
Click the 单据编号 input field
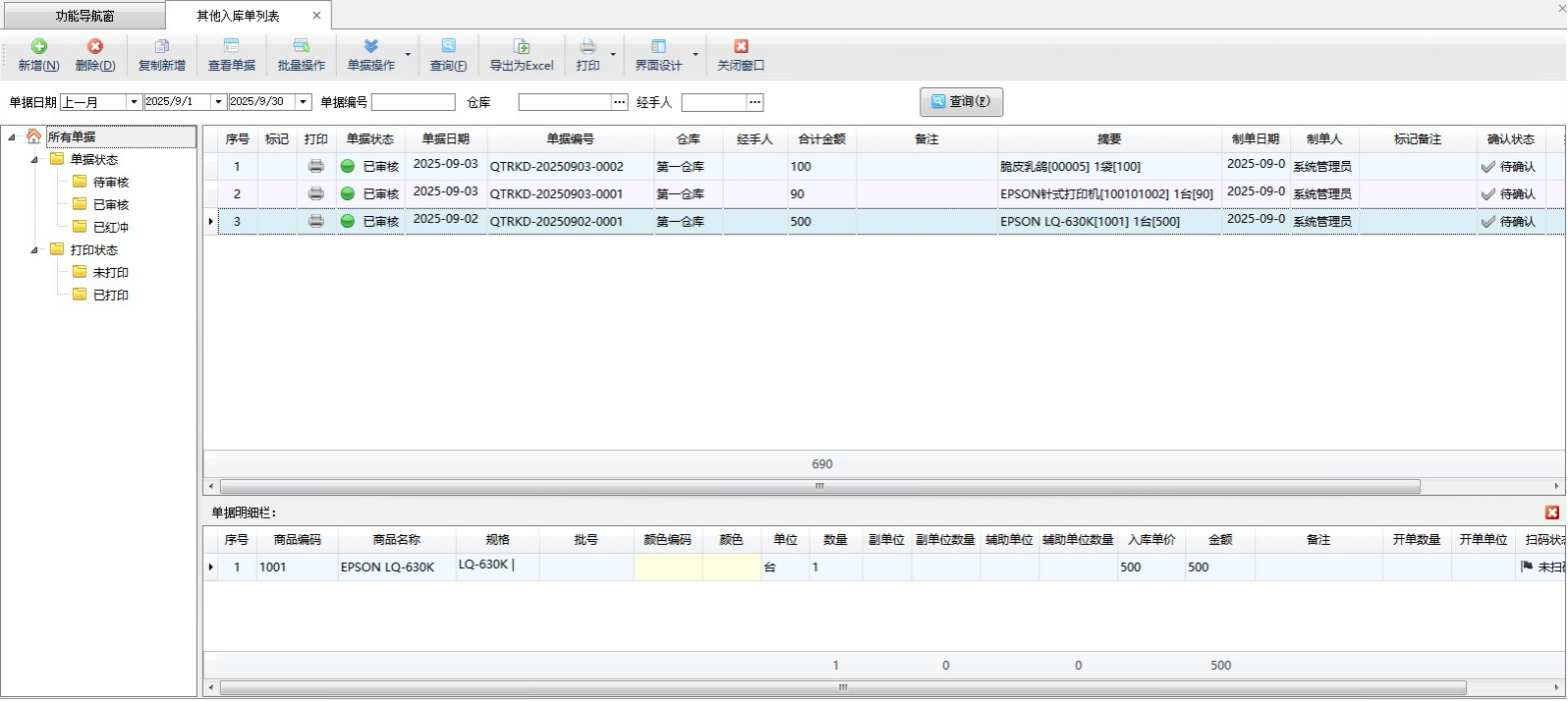click(x=413, y=102)
